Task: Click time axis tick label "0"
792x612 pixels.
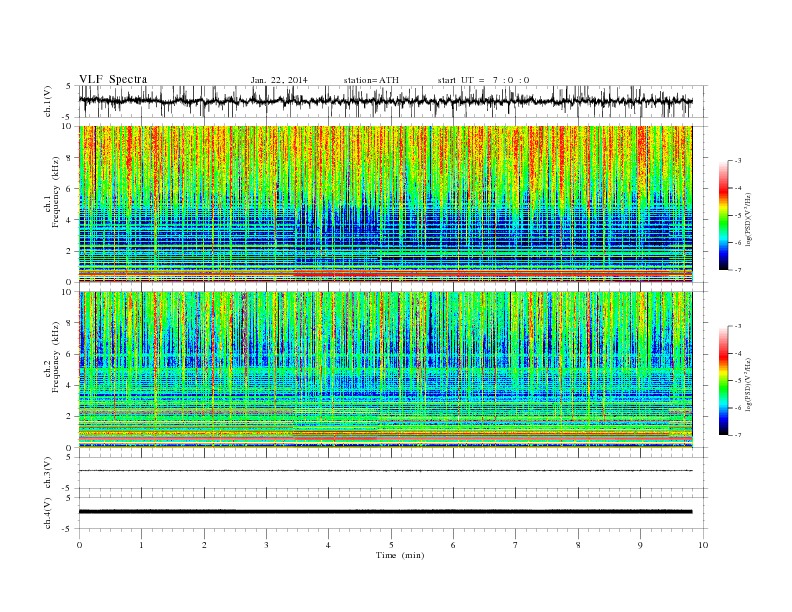Action: (x=79, y=545)
